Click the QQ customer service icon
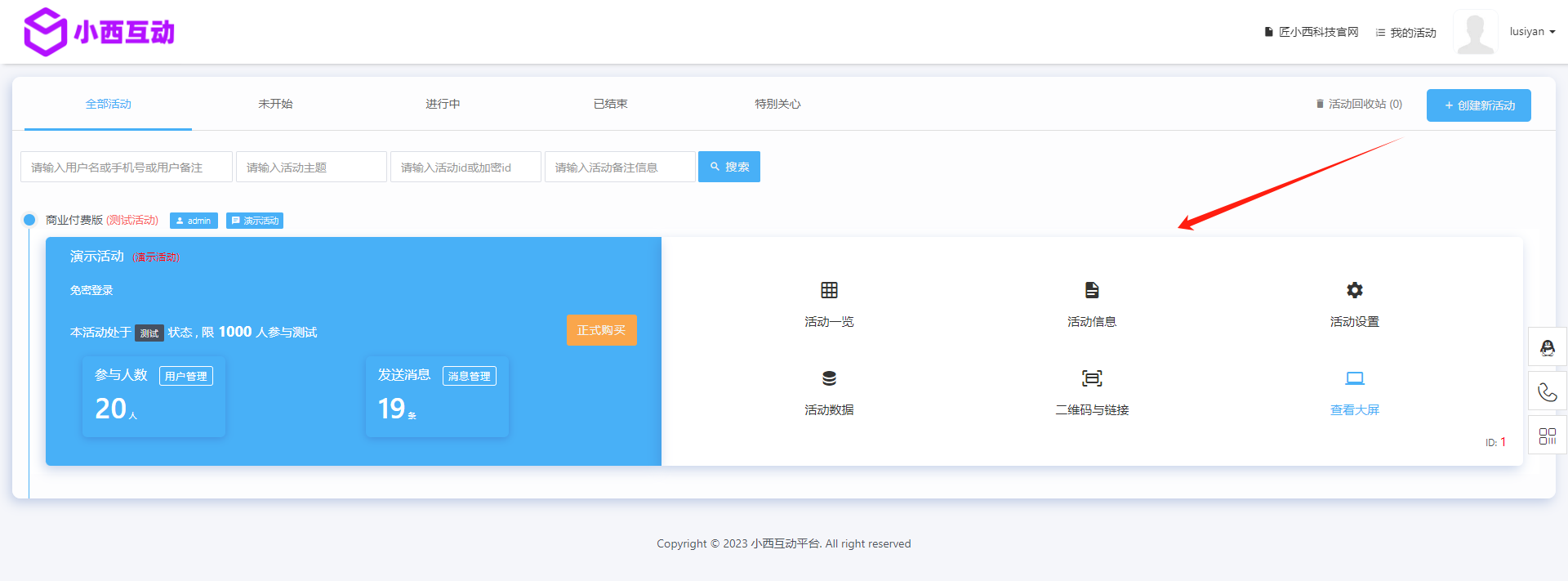 [1548, 347]
